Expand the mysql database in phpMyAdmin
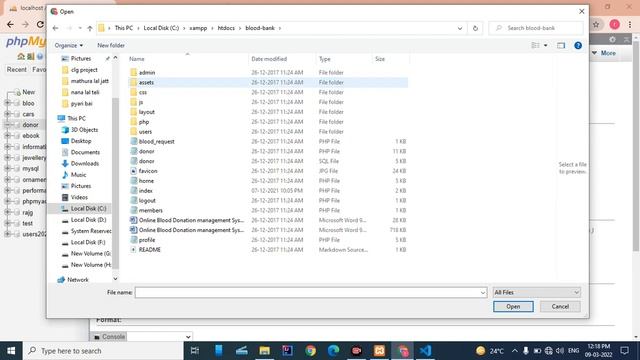Screen dimensions: 640x360 7,169
